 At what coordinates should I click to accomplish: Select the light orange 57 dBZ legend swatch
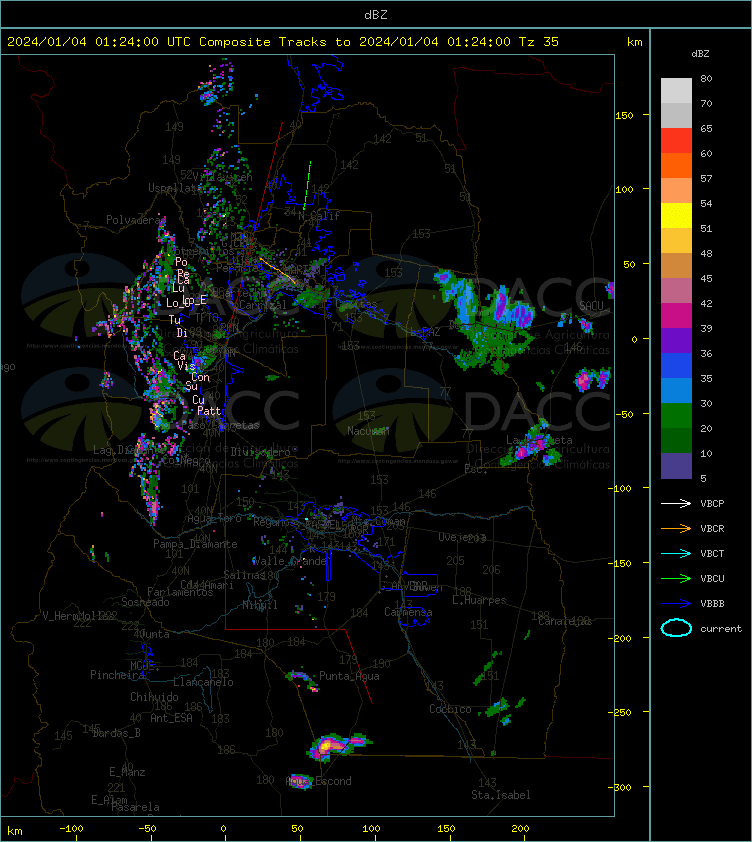[676, 191]
